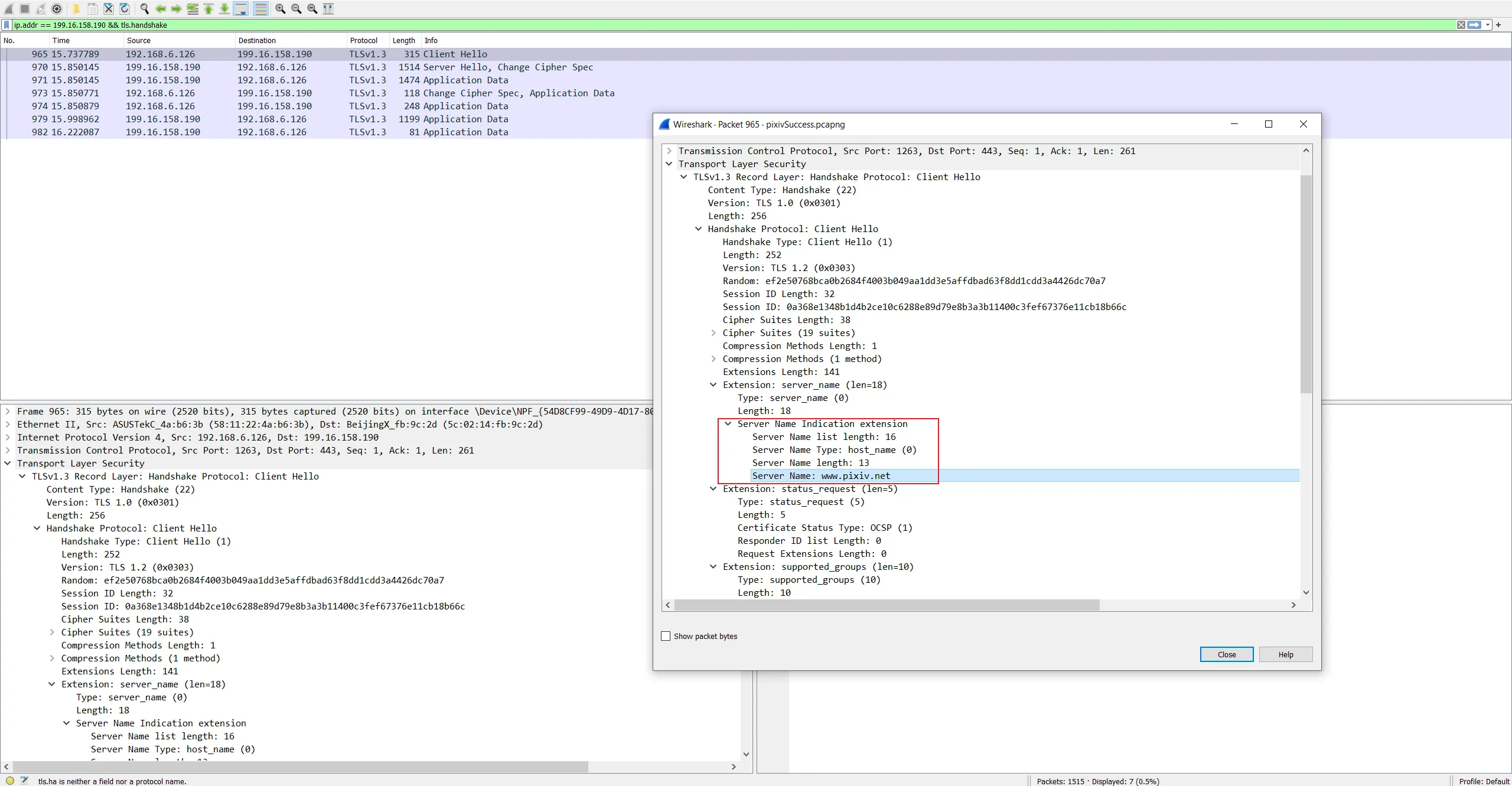This screenshot has width=1512, height=786.
Task: Add a display filter button with plus
Action: 1498,25
